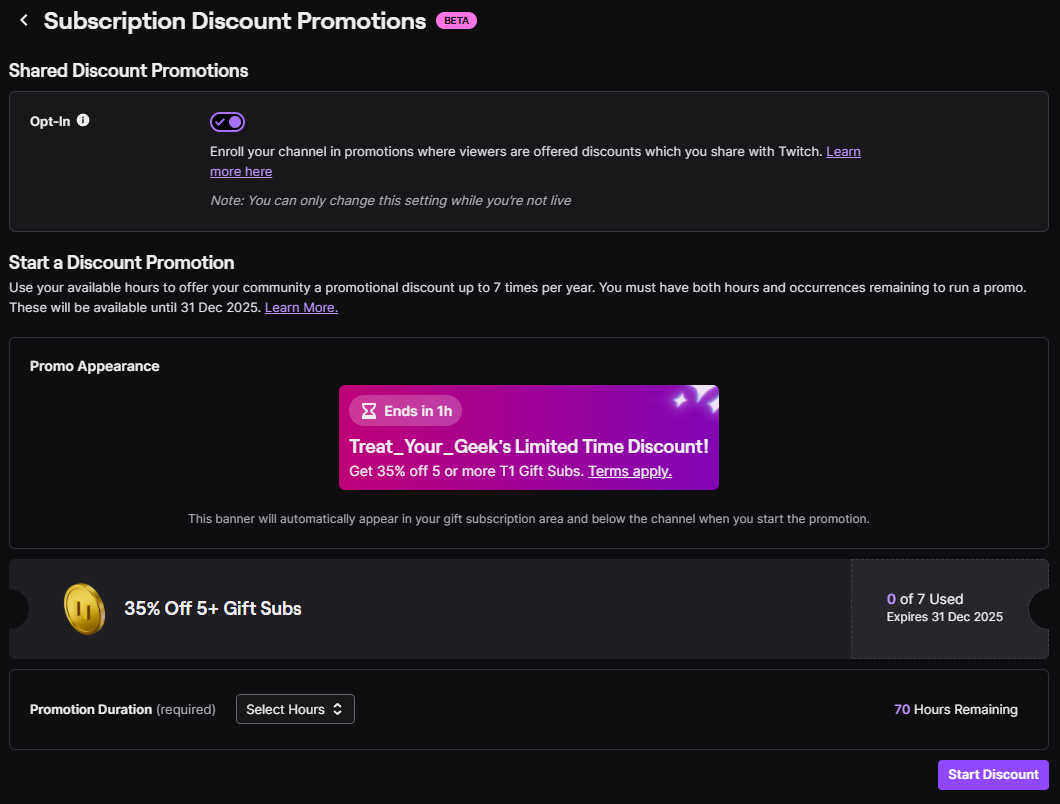Click the 70 Hours Remaining indicator
The height and width of the screenshot is (804, 1060).
click(x=956, y=709)
